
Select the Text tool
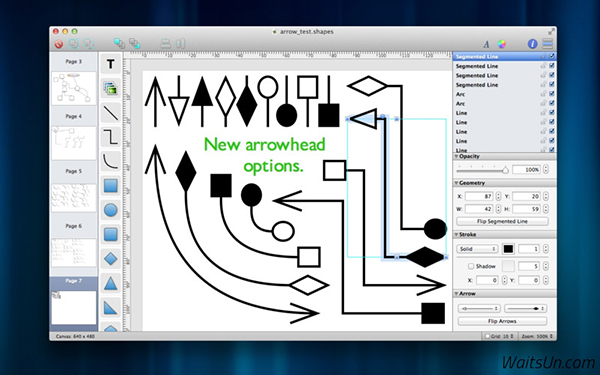111,64
